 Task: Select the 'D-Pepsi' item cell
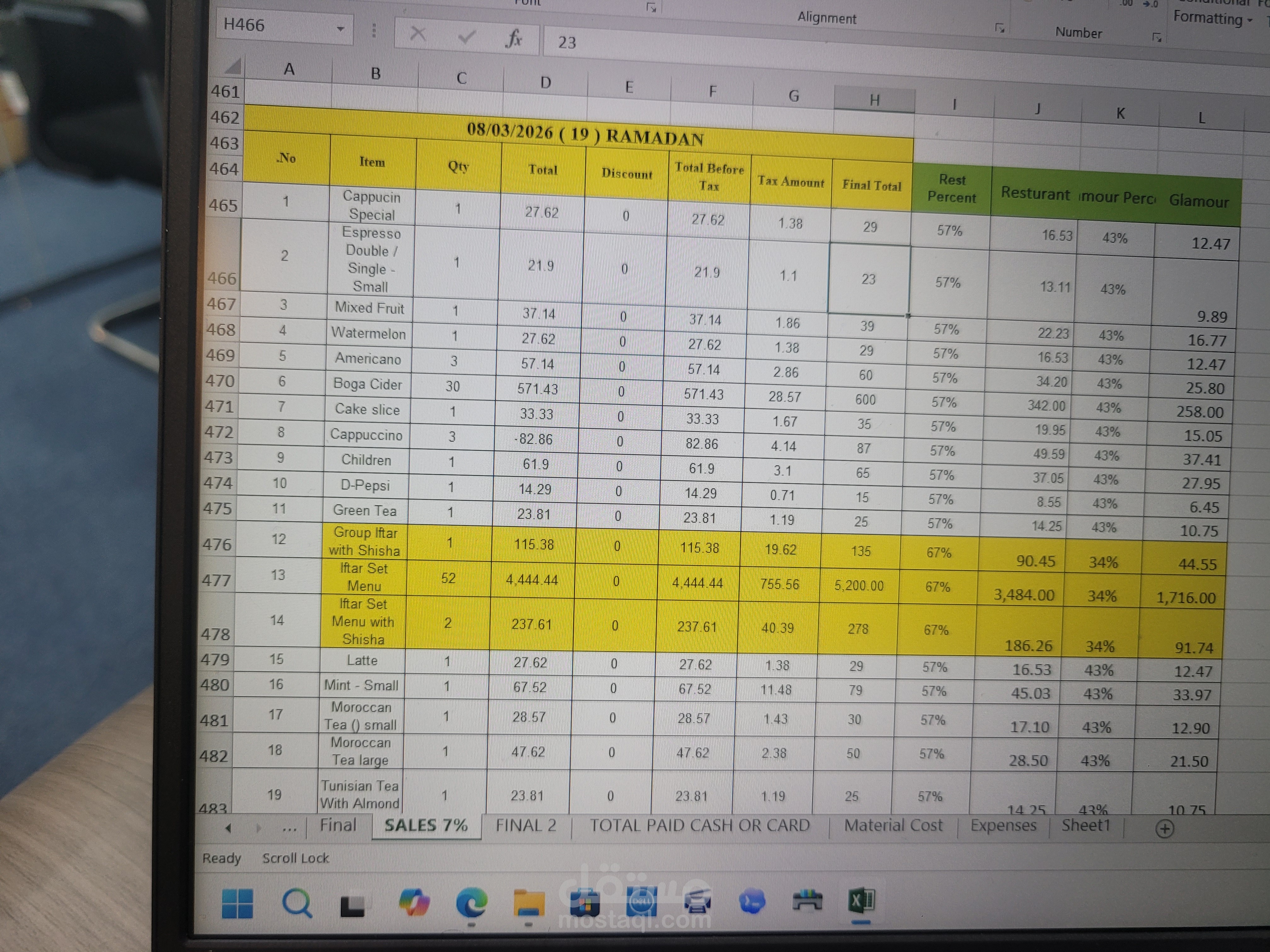(x=365, y=485)
